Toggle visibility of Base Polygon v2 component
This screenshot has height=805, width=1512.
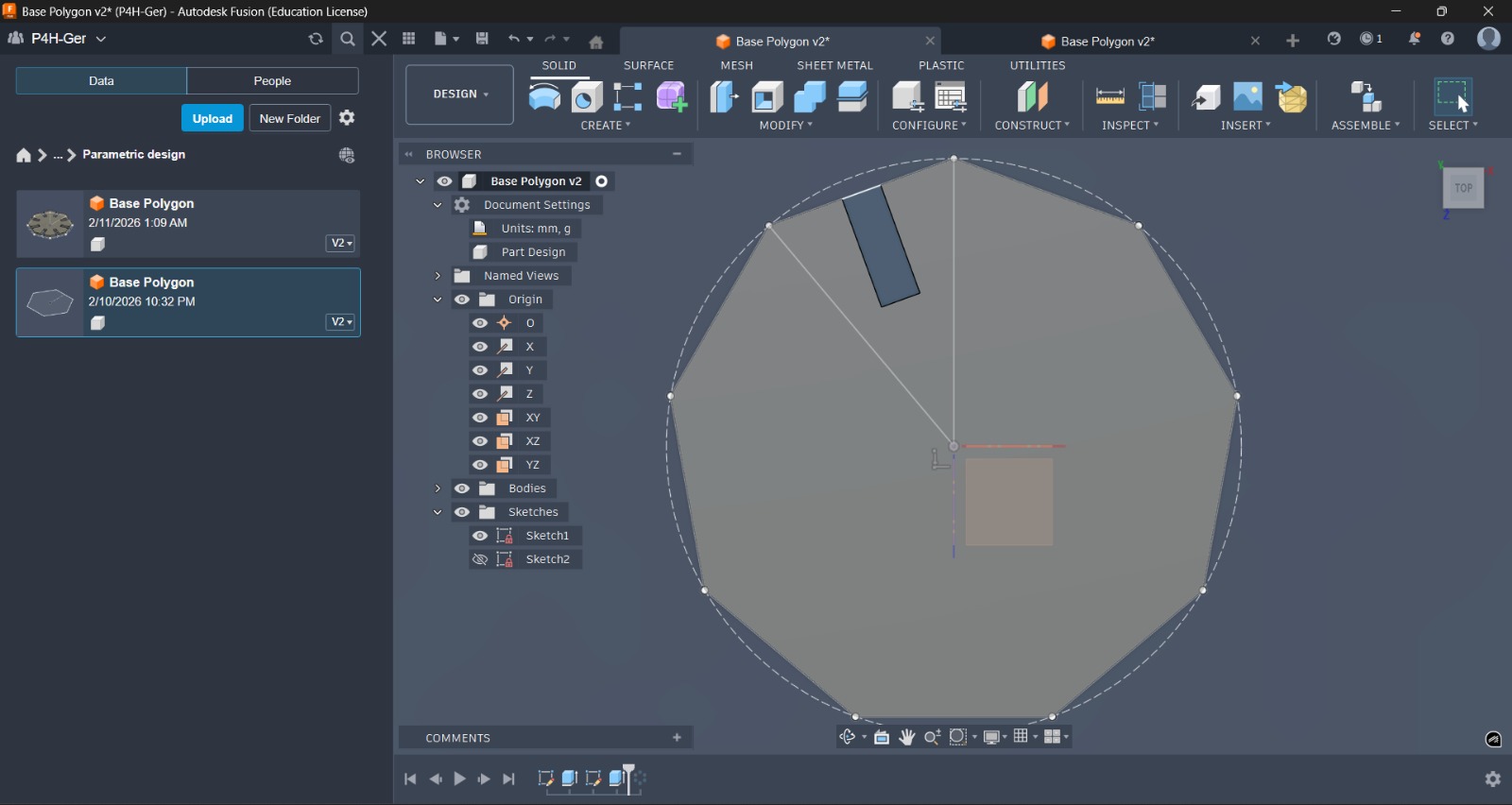tap(444, 181)
